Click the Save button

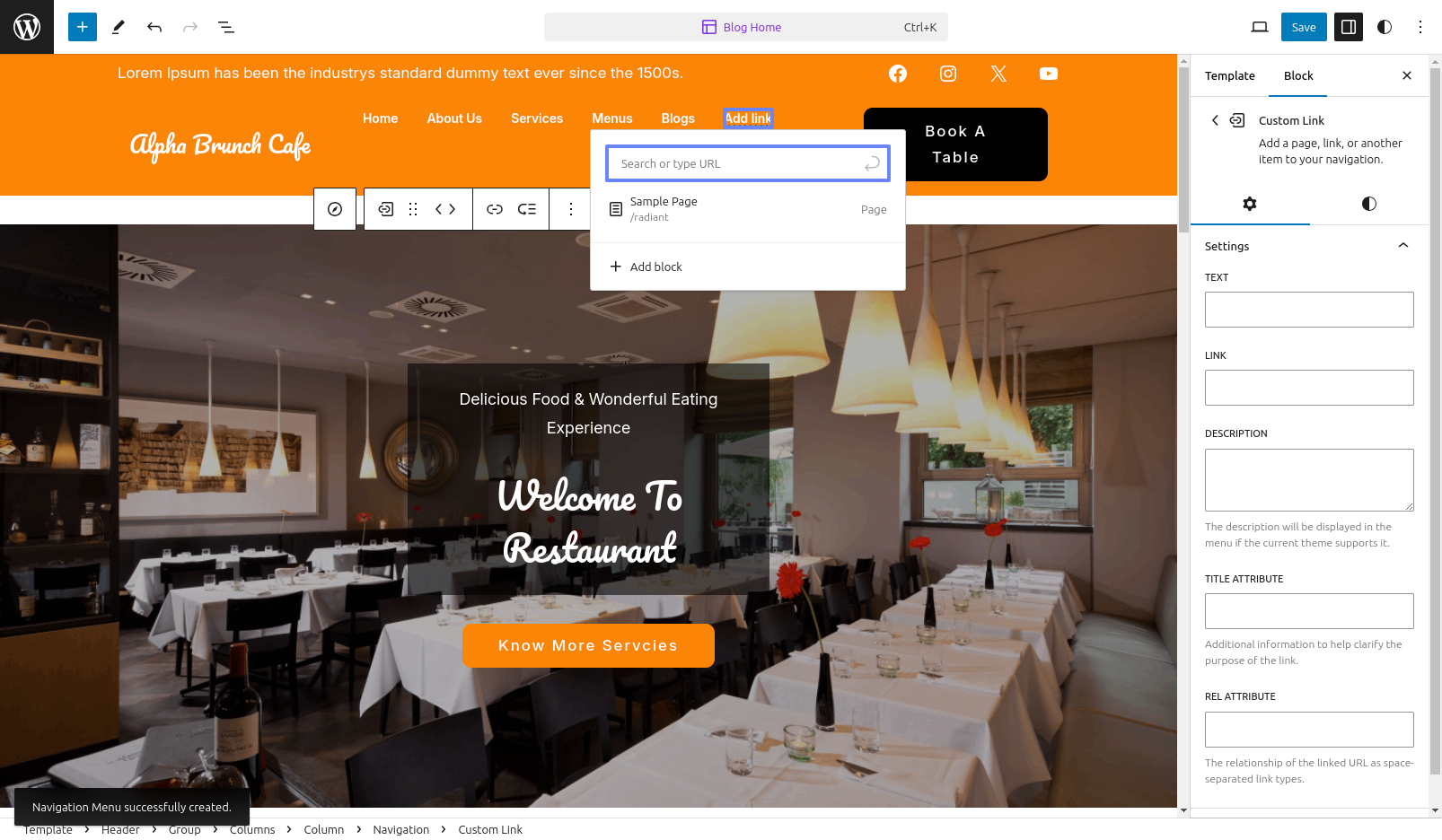(1304, 27)
